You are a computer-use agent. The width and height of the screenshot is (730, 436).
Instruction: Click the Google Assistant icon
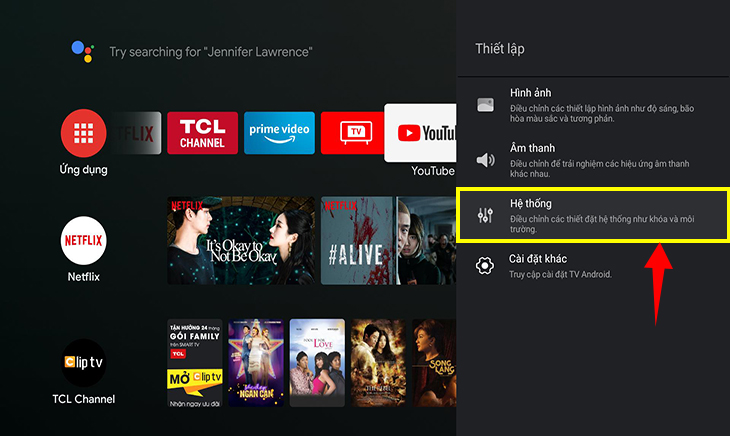[x=82, y=51]
